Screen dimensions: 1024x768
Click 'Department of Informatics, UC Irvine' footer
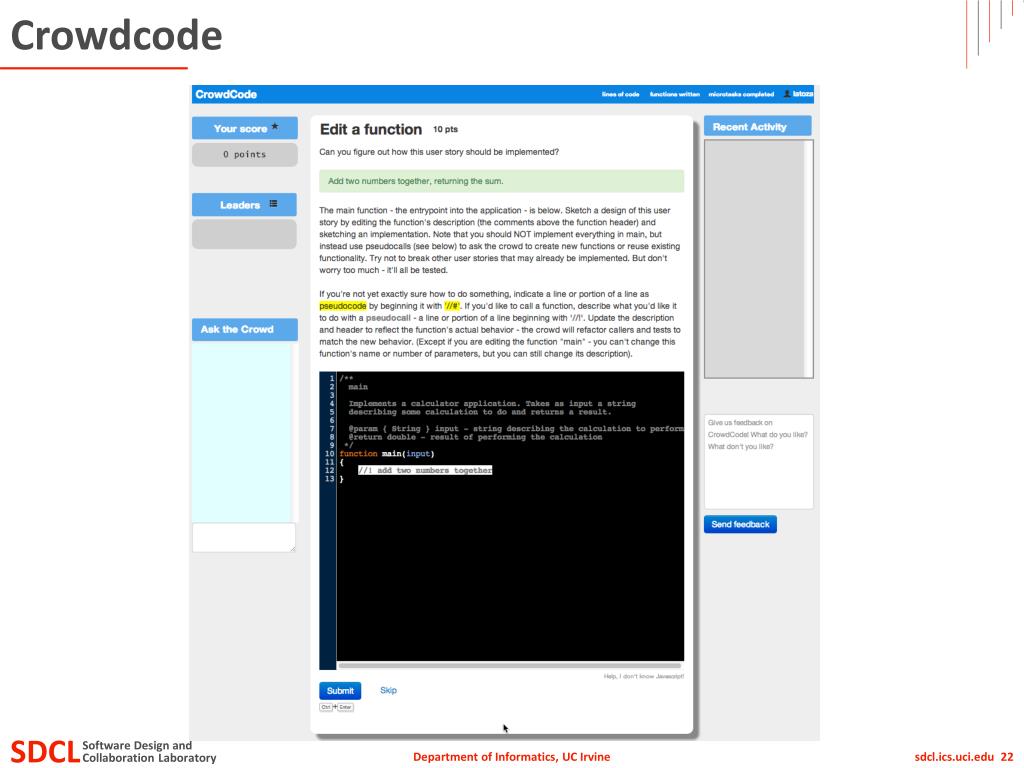511,757
